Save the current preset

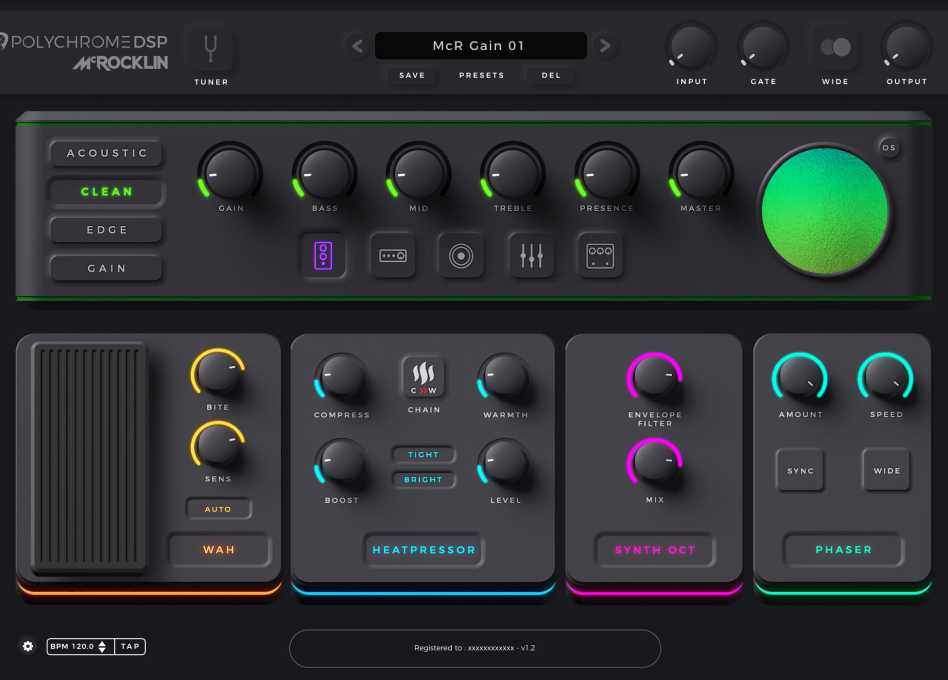[x=412, y=75]
